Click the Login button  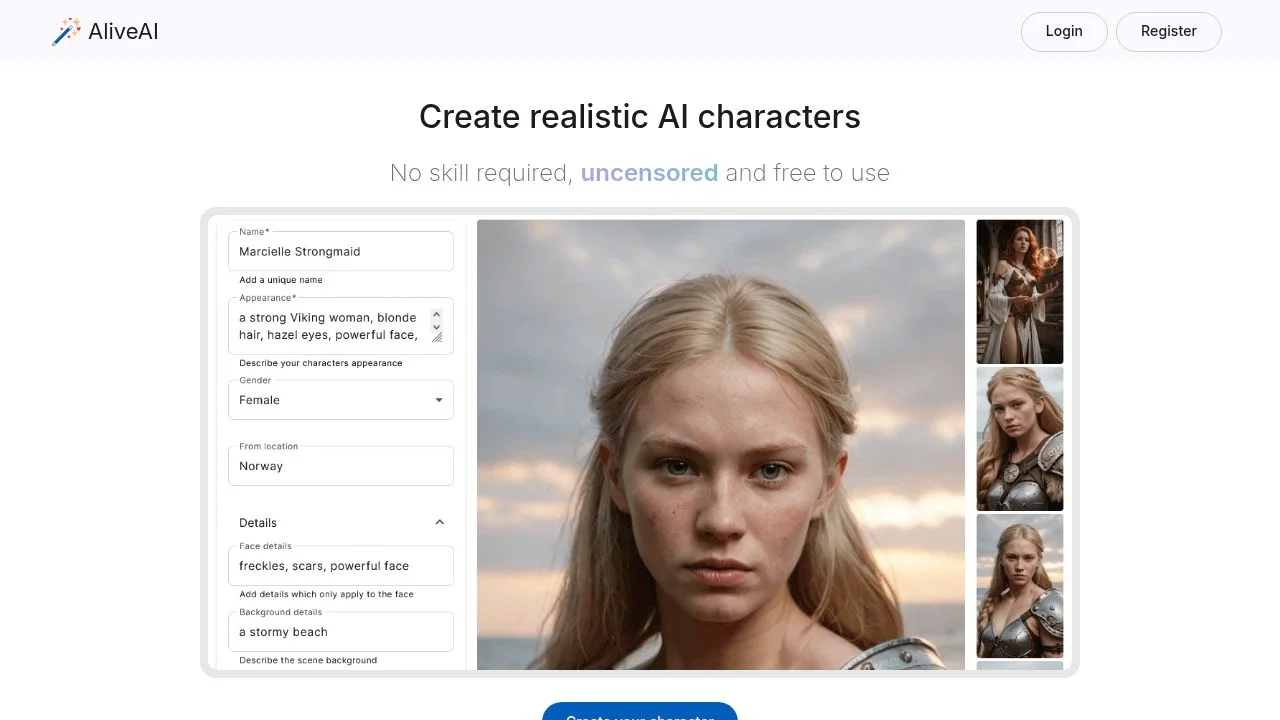1064,31
